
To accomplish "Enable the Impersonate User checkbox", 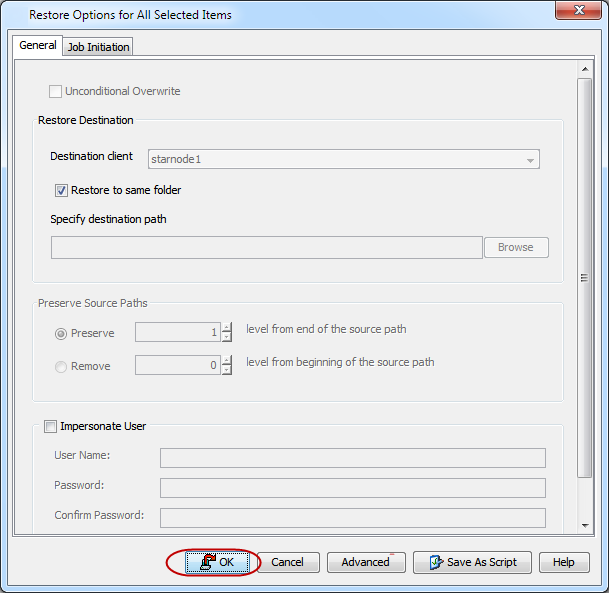I will 51,426.
